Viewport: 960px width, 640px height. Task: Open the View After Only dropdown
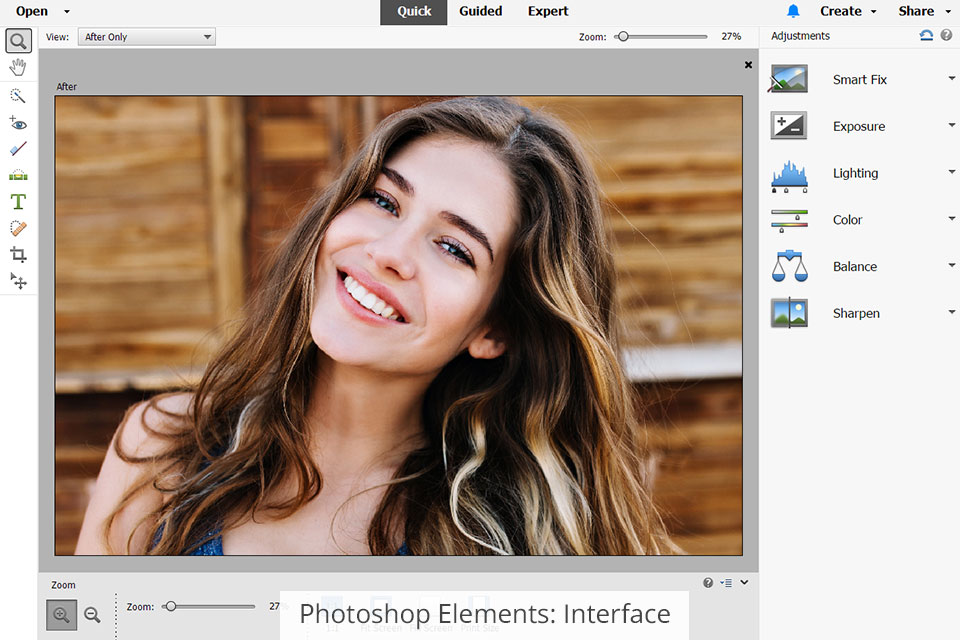tap(147, 37)
